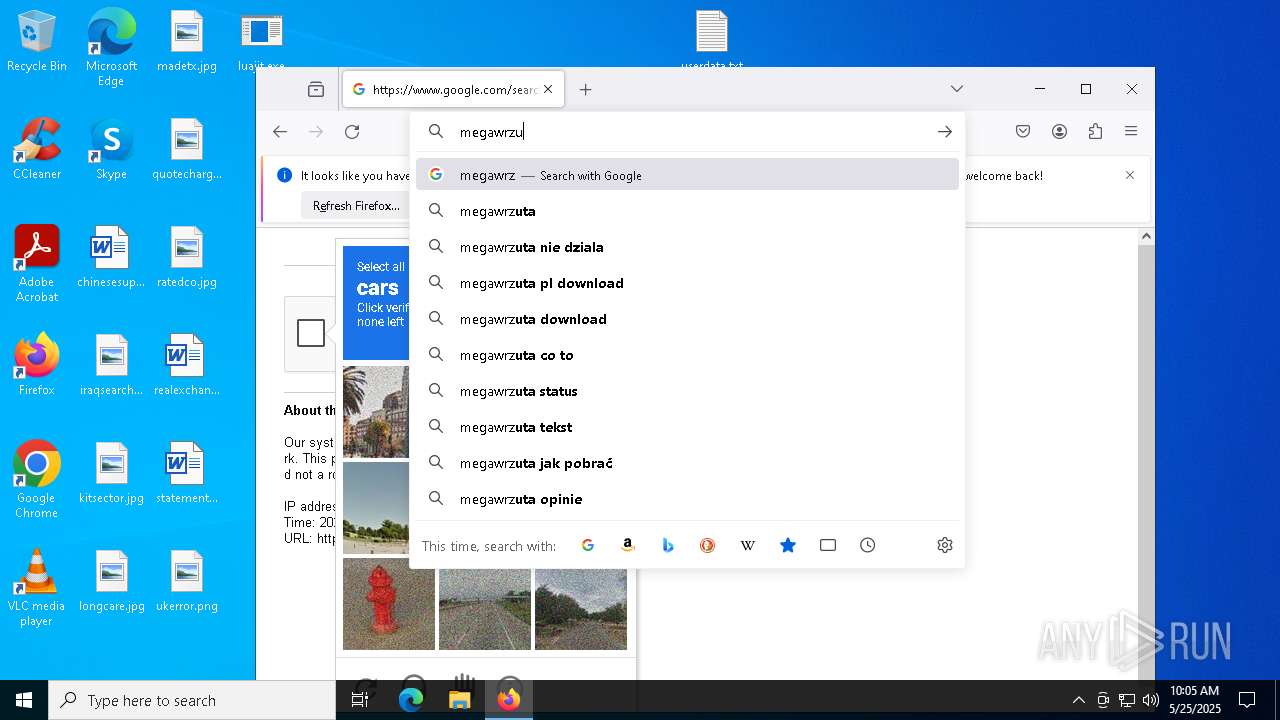Choose the 'megawrzuta' suggestion

coord(688,211)
